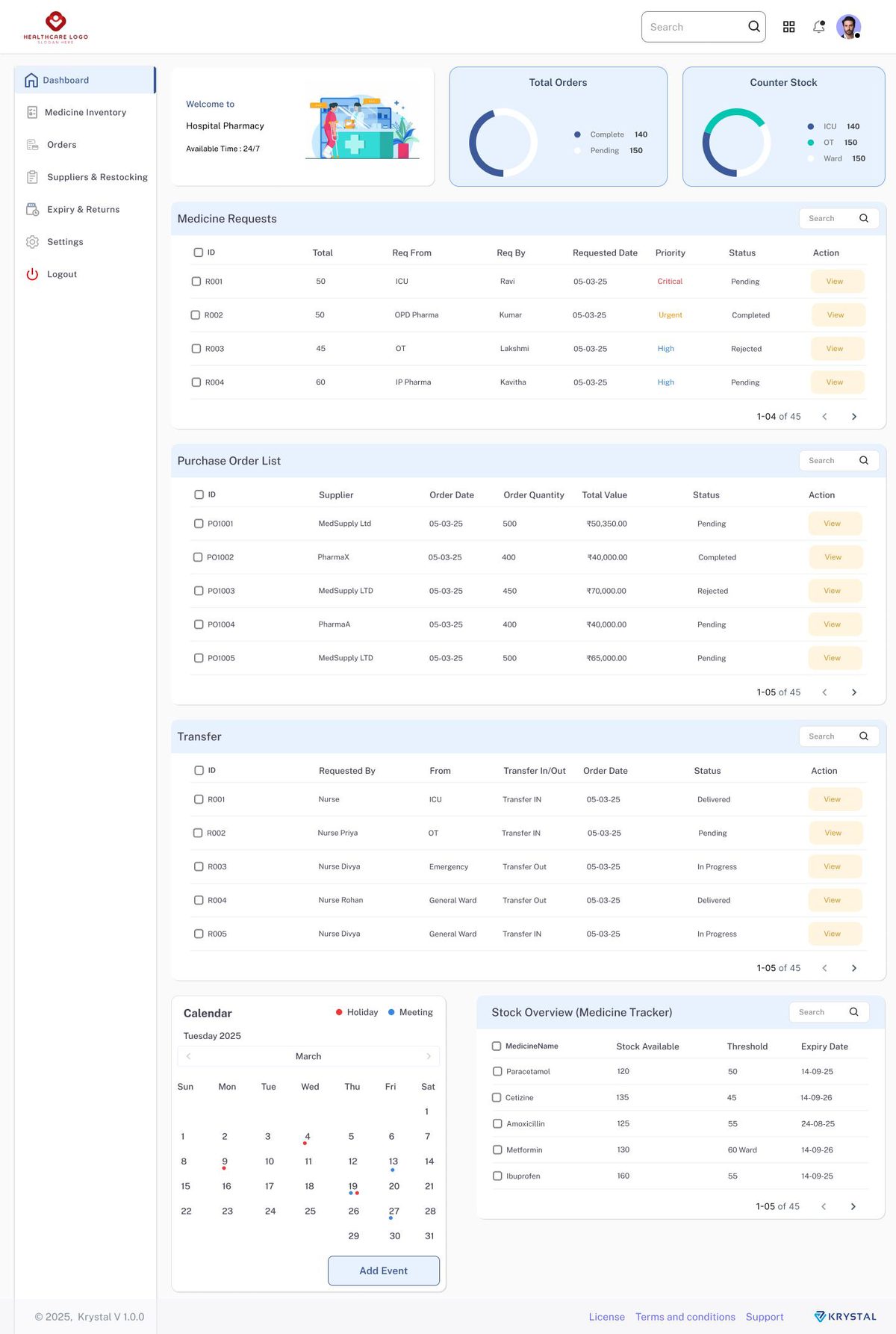Tick the Transfer row R005 checkbox
Screen dimensions: 896x1334
click(x=199, y=934)
